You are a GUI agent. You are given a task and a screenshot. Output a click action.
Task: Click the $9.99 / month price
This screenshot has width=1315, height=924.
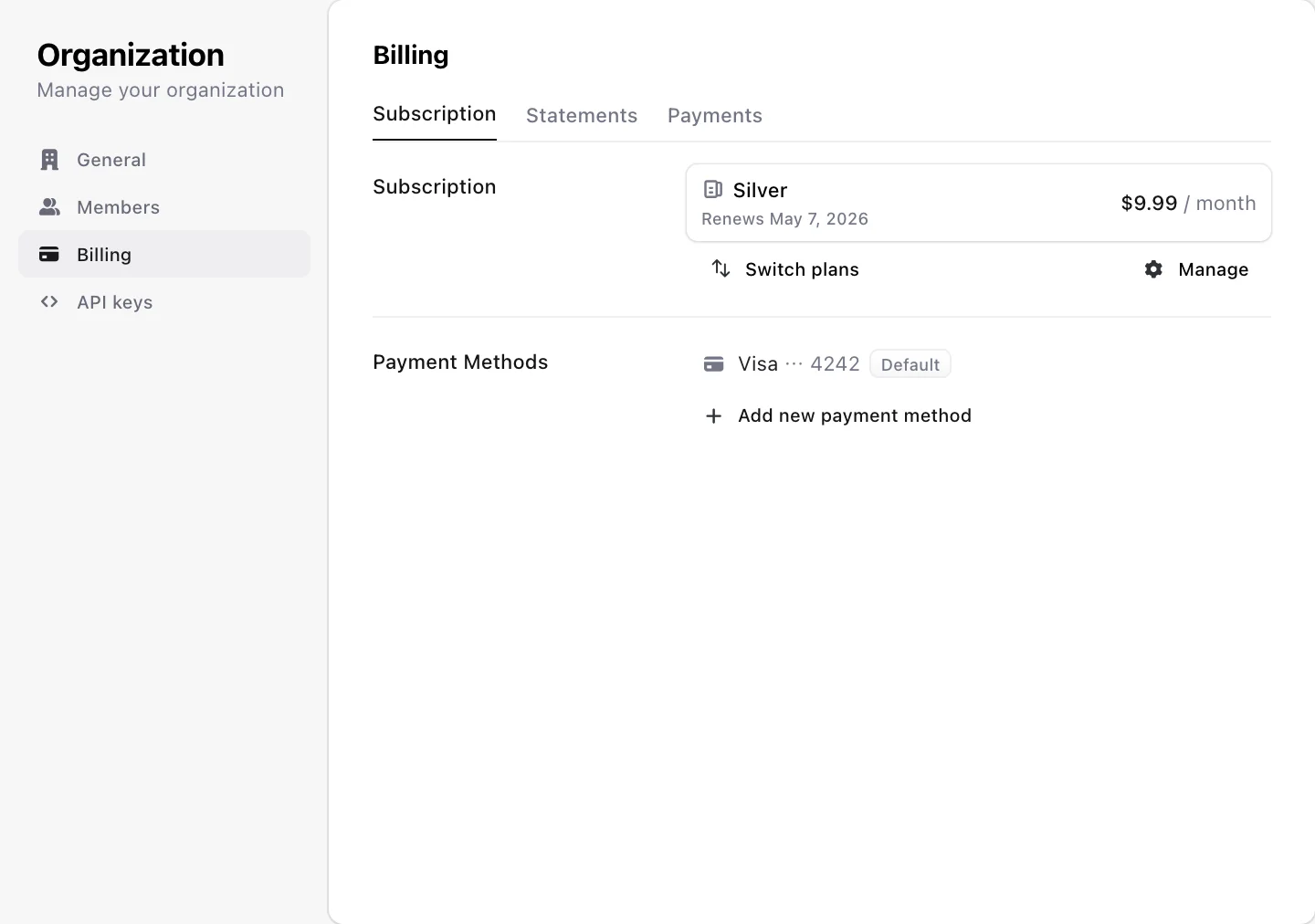coord(1189,204)
